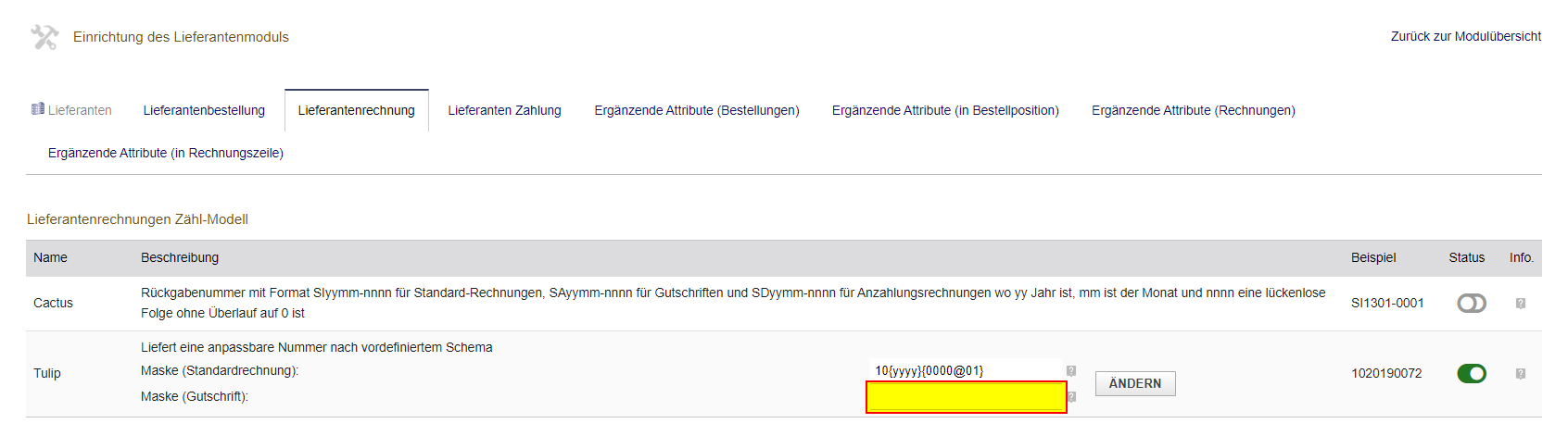Focus the Maske (Standardrechnung) input field

click(x=966, y=370)
